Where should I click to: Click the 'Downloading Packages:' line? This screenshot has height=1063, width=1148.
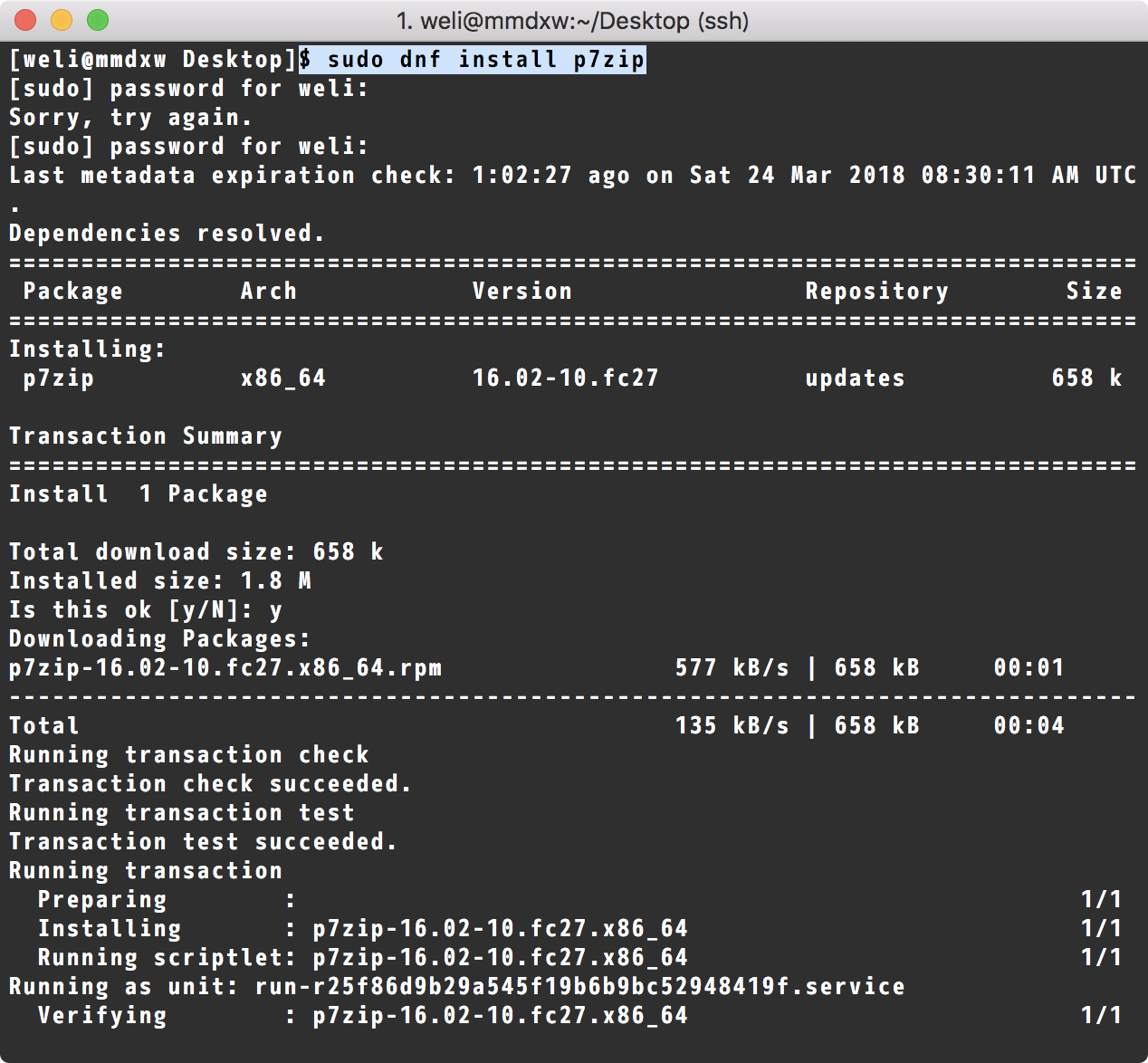[x=160, y=639]
